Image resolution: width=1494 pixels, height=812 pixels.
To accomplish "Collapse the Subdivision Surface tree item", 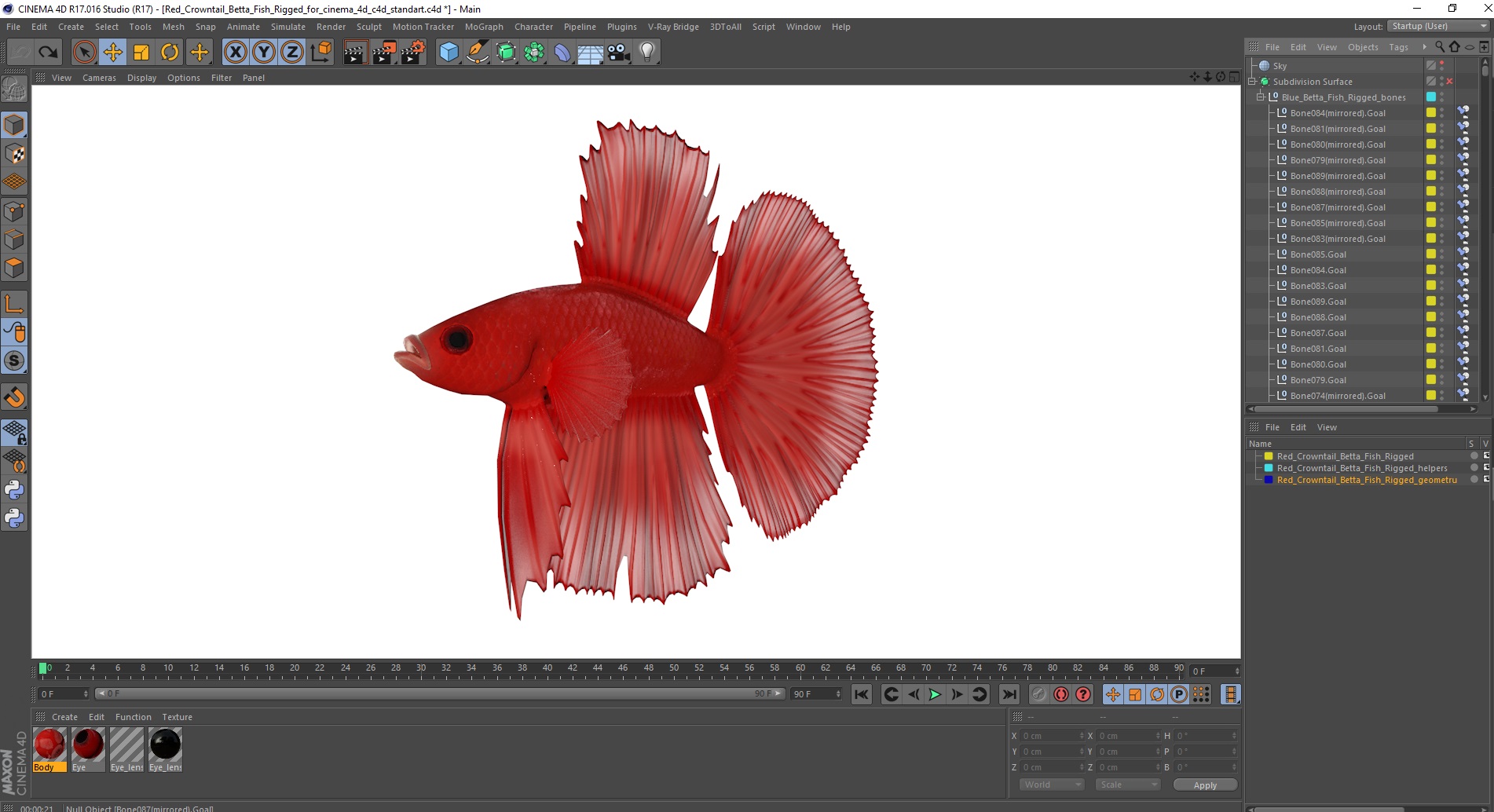I will pos(1252,82).
